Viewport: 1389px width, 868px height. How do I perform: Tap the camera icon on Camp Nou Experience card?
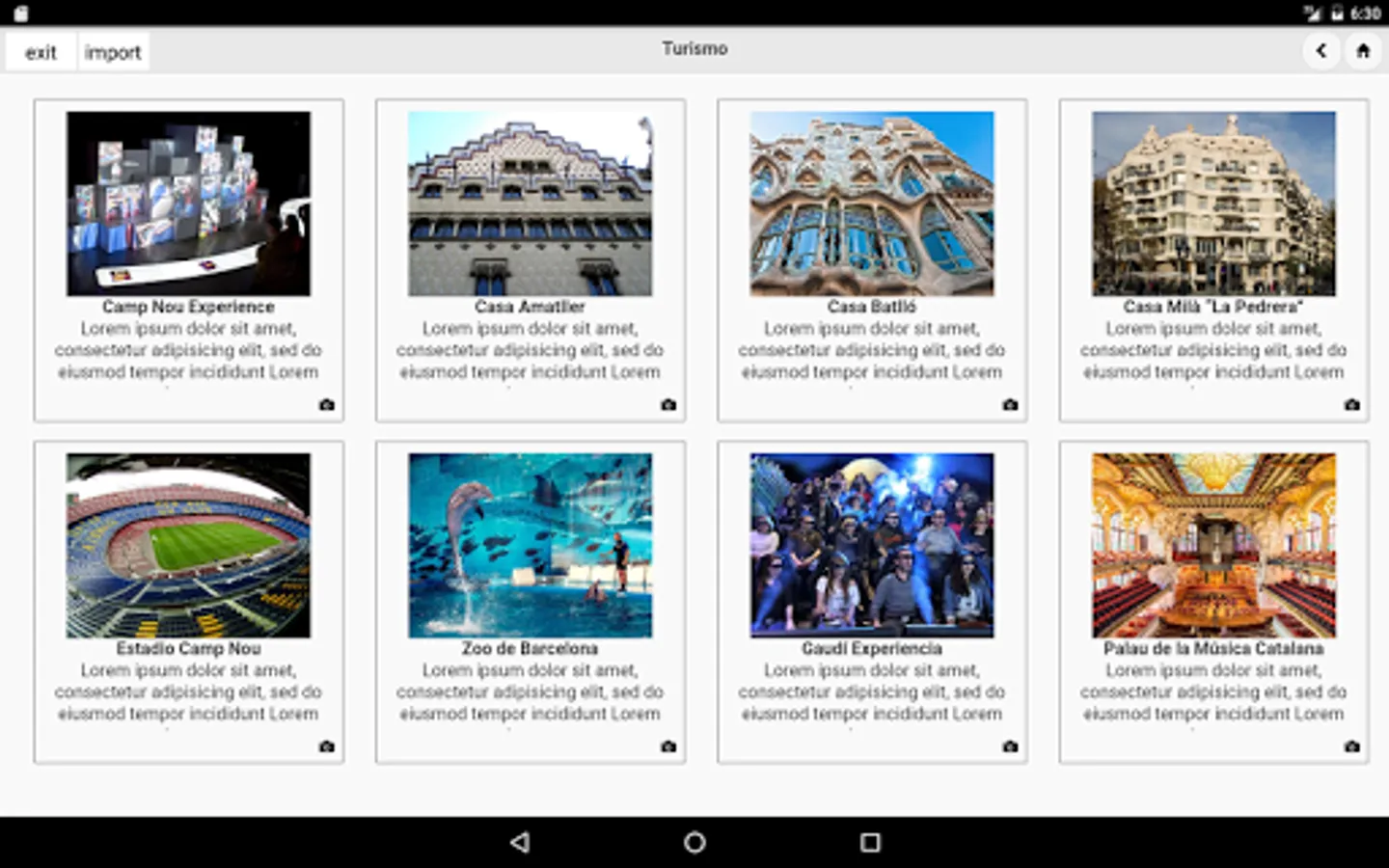[327, 405]
